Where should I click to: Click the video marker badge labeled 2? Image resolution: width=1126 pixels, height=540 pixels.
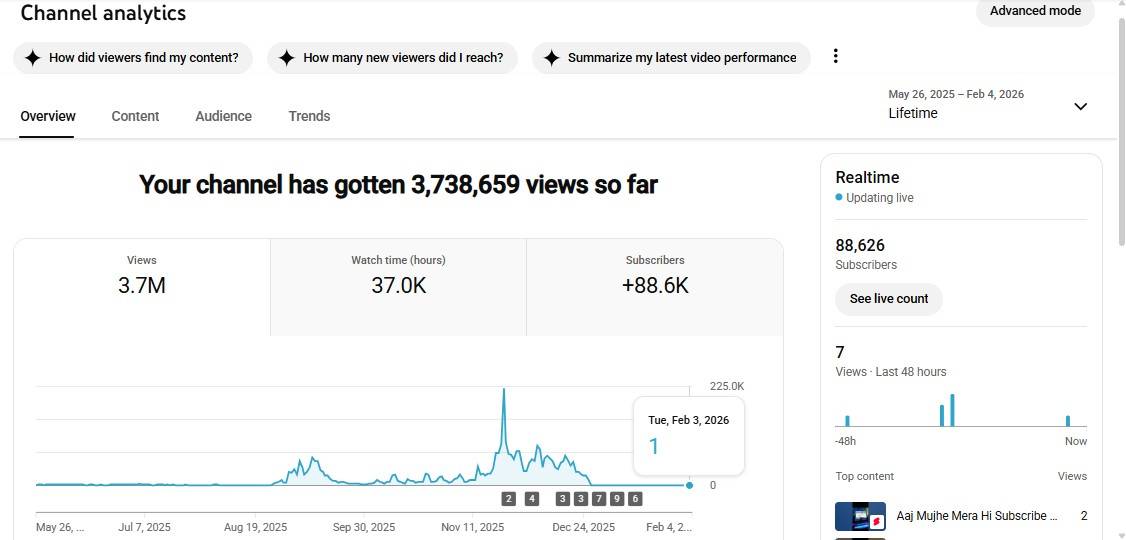coord(509,499)
